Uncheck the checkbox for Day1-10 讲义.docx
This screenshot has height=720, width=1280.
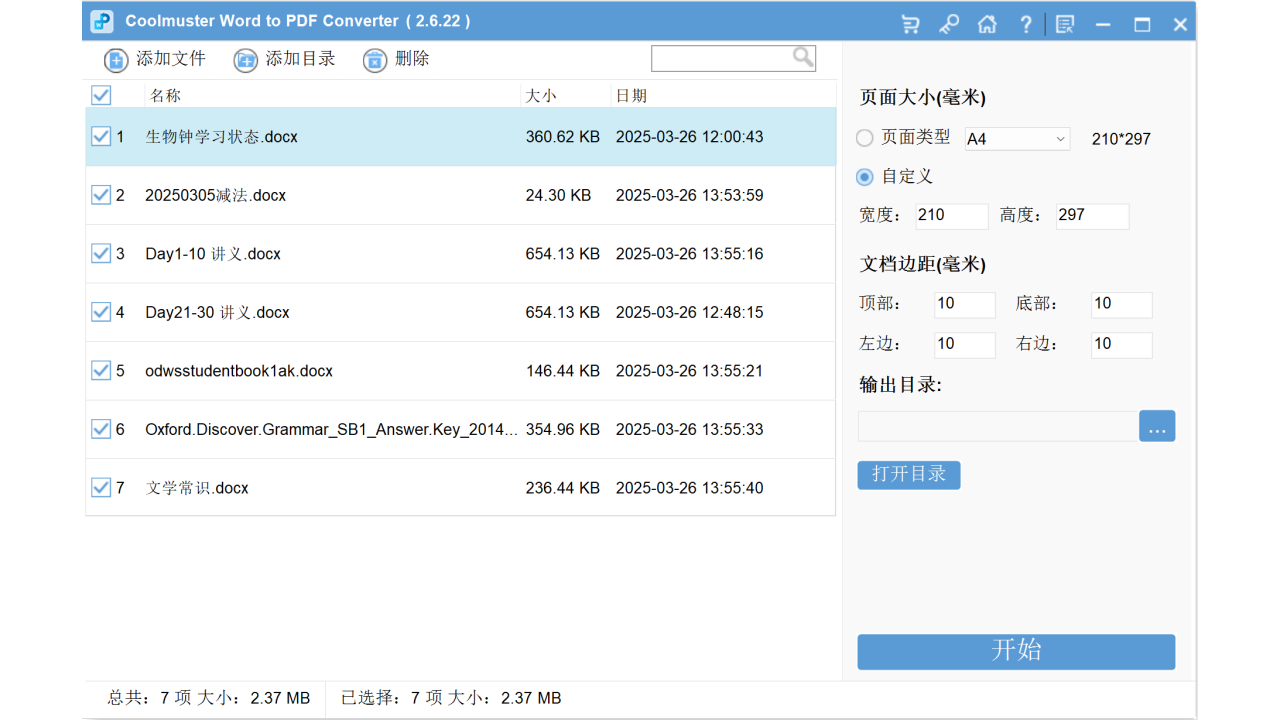point(100,253)
